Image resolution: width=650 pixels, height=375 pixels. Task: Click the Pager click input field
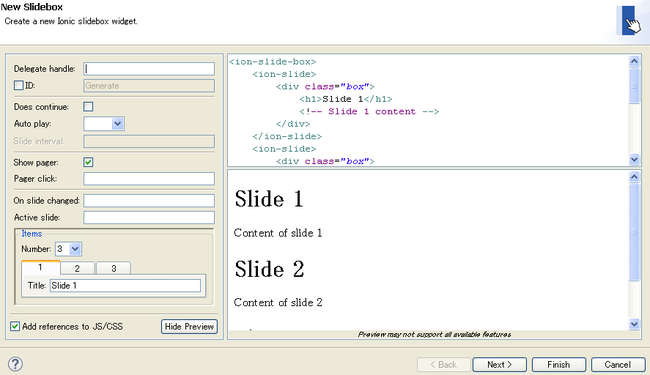pyautogui.click(x=149, y=179)
